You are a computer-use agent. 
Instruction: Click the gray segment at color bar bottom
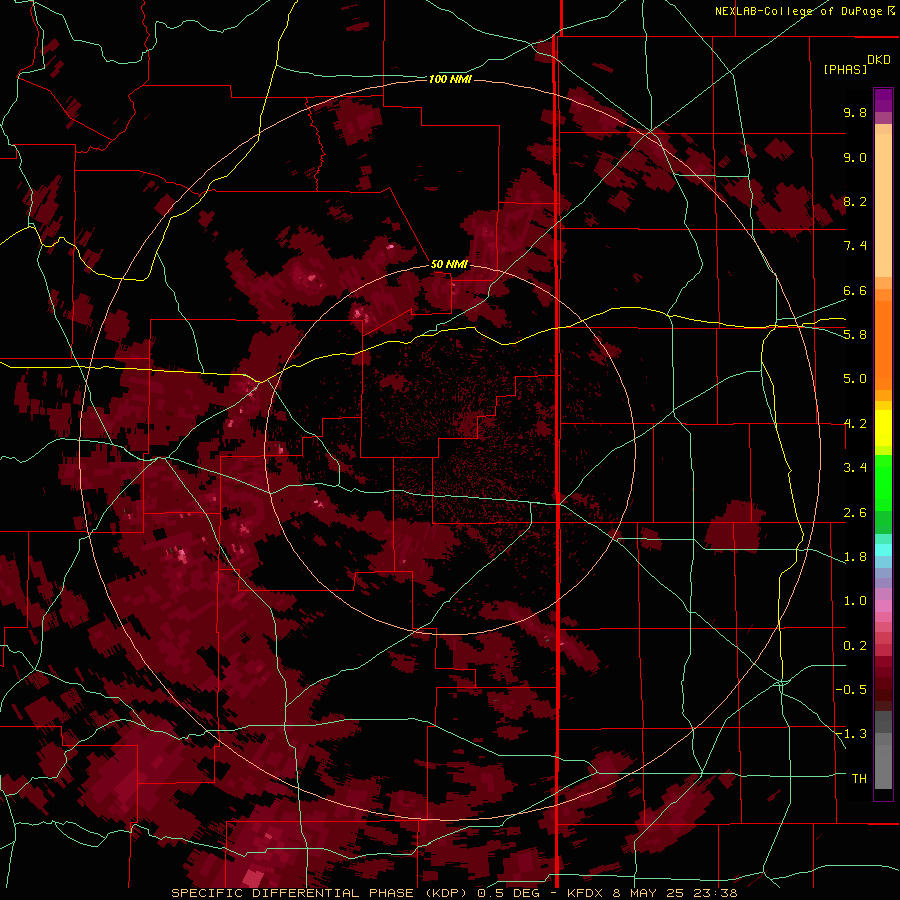coord(883,752)
